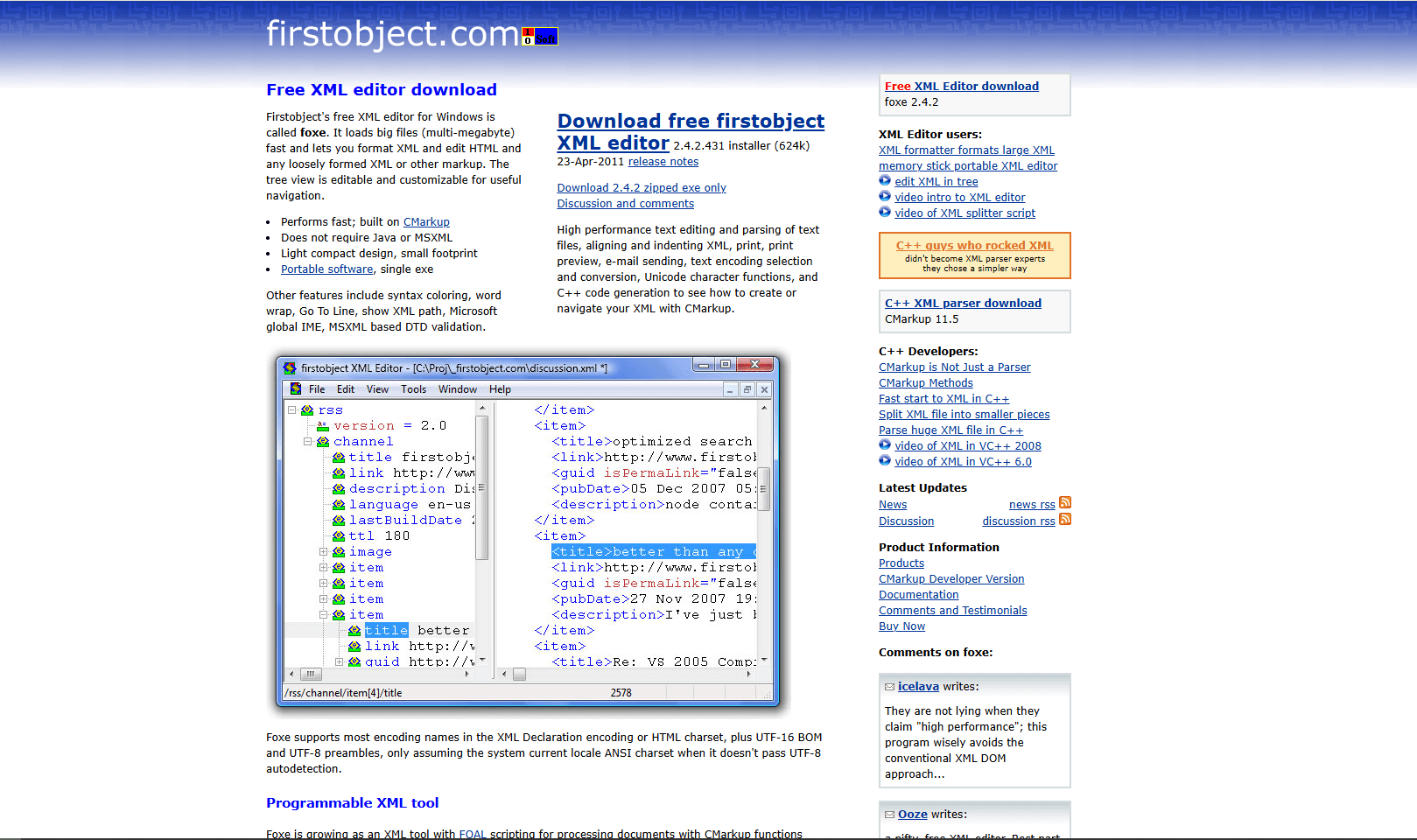This screenshot has width=1417, height=840.
Task: Click the arrow icon beside 'video of XML in VC++ 2008'
Action: pos(885,444)
